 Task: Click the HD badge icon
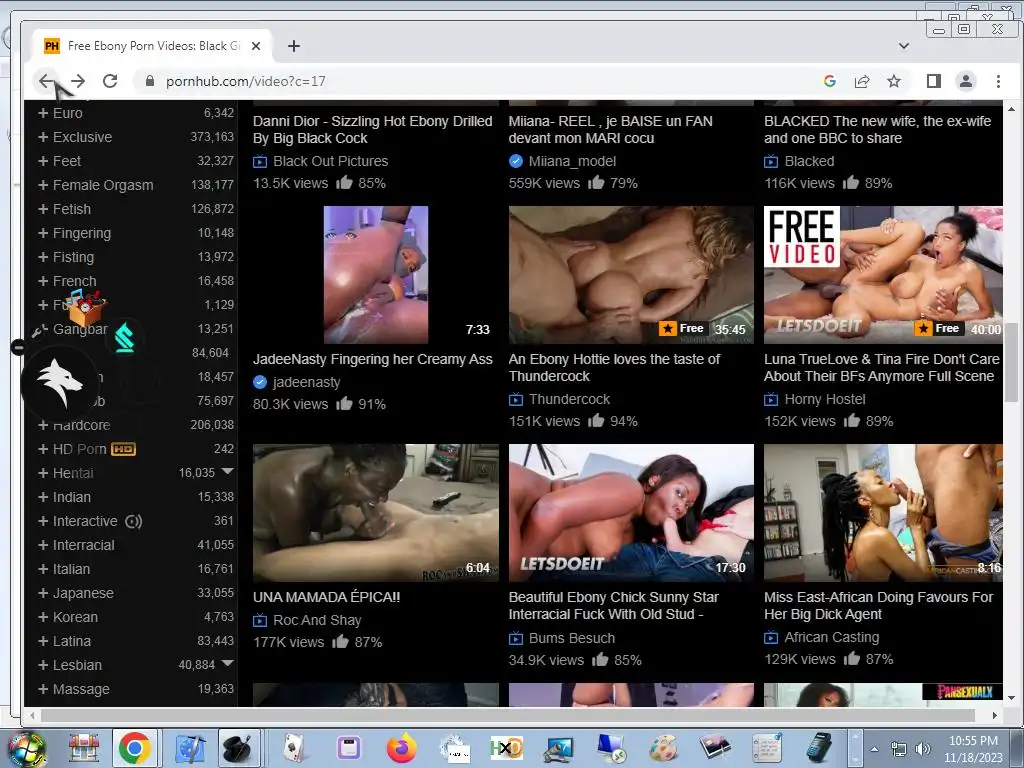tap(123, 449)
